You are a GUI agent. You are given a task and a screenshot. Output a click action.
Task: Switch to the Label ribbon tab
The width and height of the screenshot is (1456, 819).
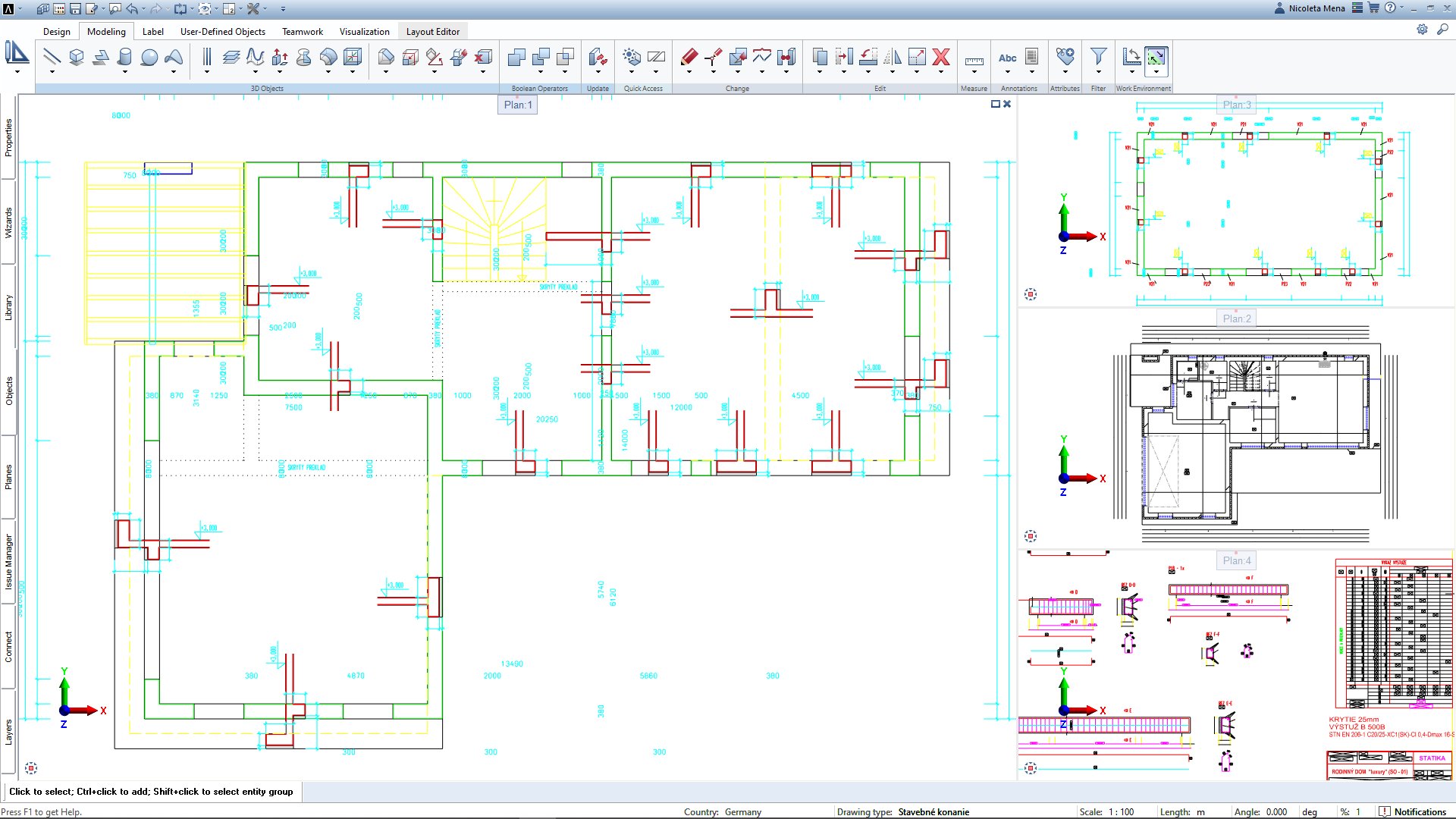tap(152, 32)
